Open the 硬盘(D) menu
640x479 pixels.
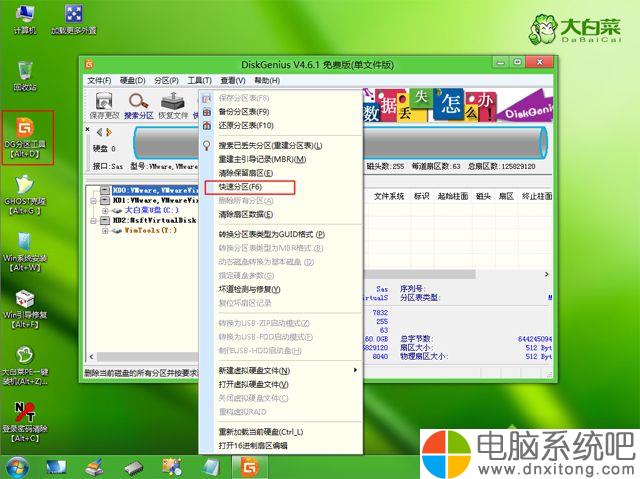pos(133,80)
